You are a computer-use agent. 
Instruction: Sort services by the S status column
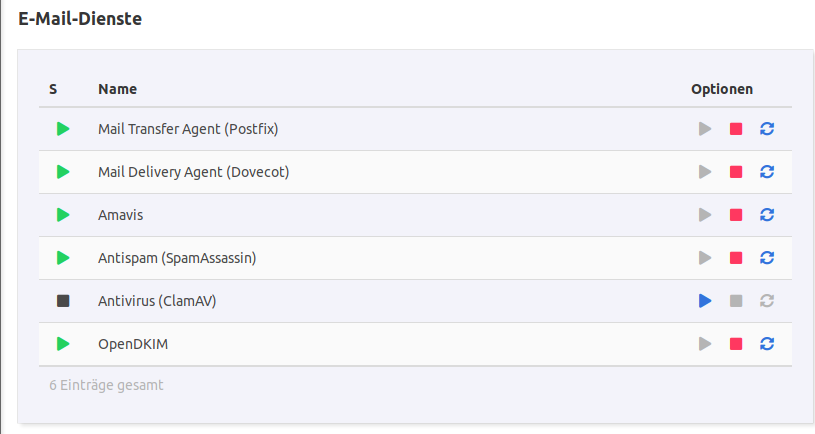53,89
